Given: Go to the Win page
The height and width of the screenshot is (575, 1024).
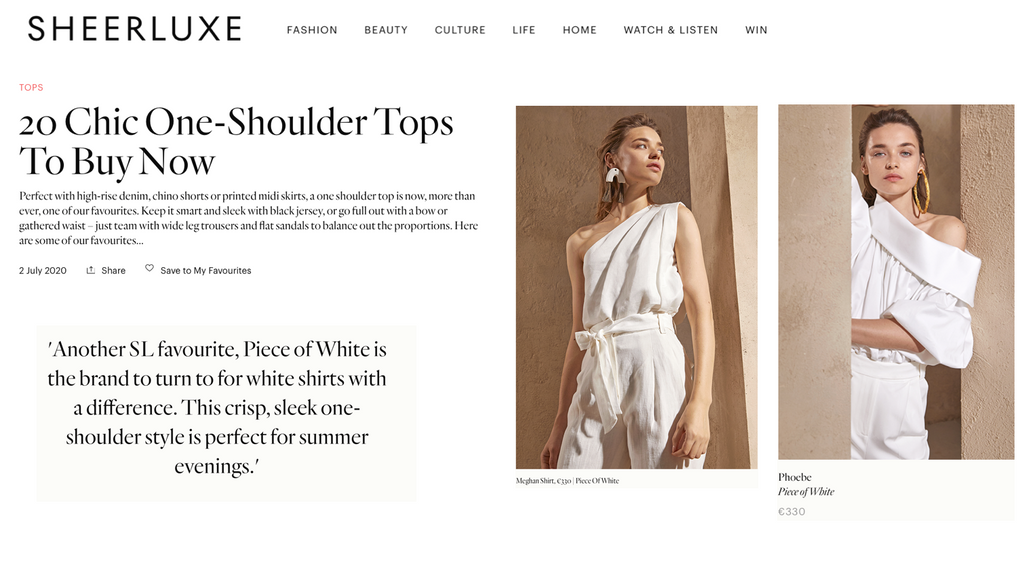Looking at the screenshot, I should pyautogui.click(x=756, y=30).
